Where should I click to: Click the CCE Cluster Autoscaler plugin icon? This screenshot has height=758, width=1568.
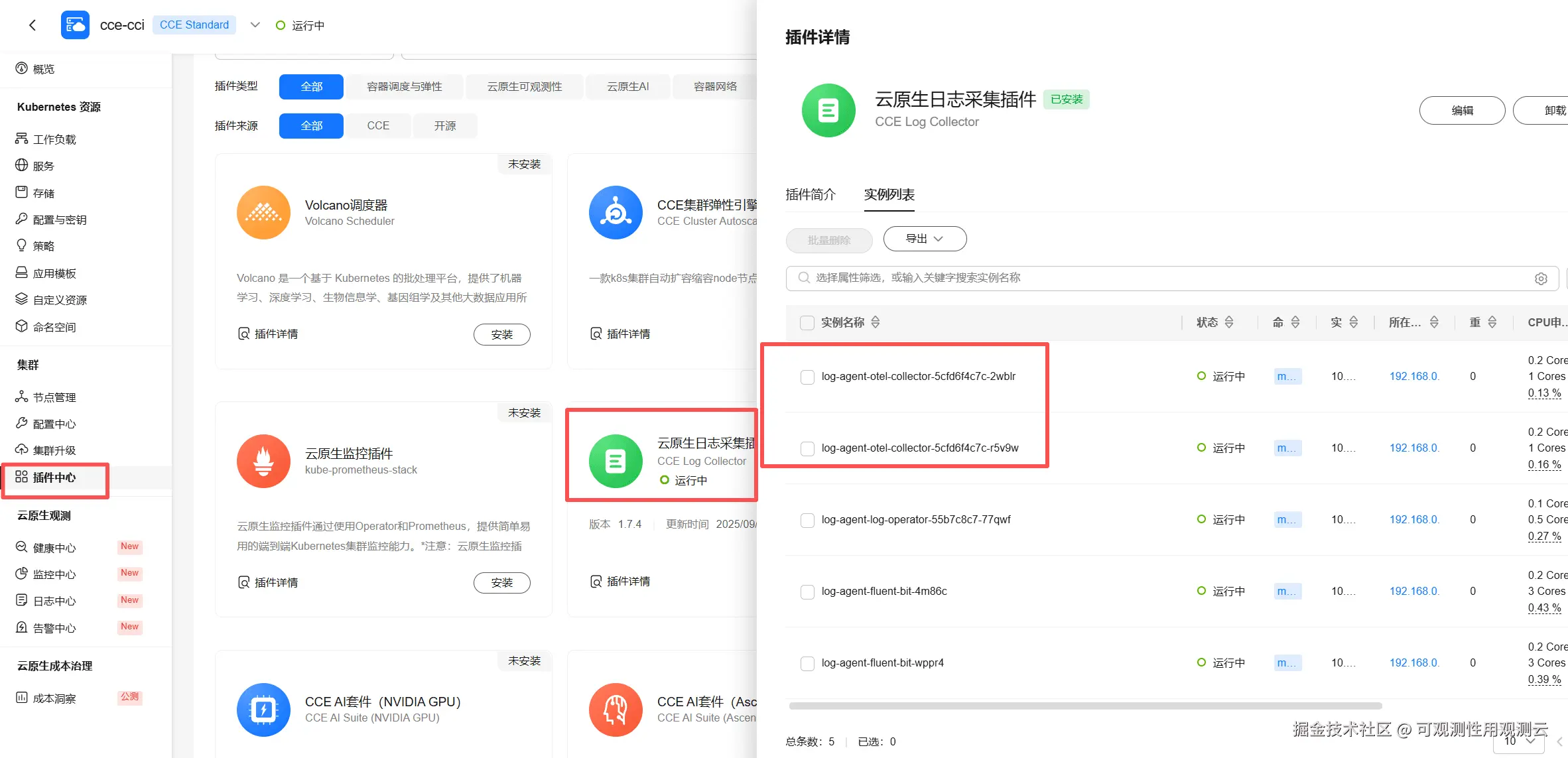click(x=616, y=212)
